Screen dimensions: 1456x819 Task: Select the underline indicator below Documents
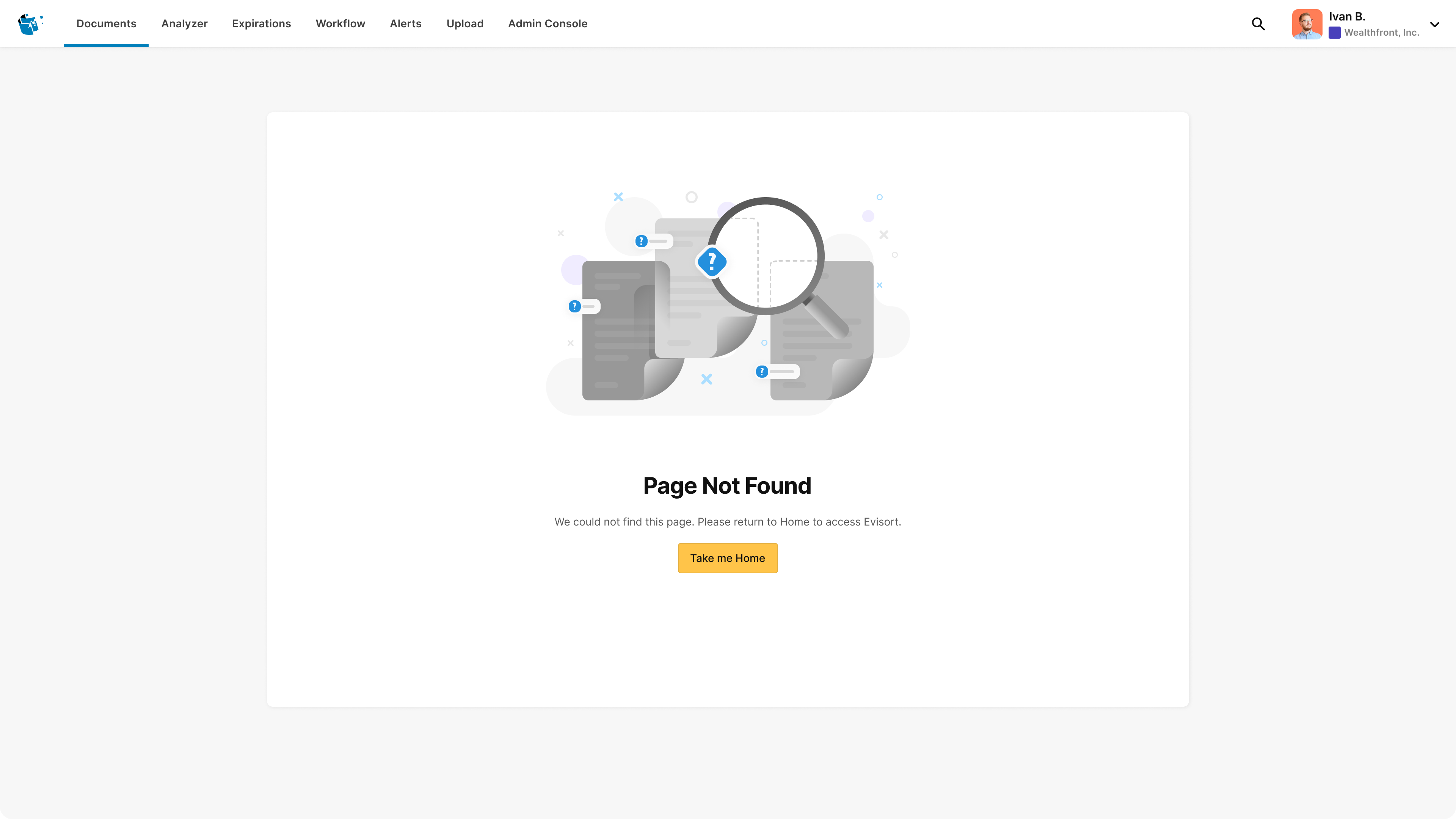(106, 45)
